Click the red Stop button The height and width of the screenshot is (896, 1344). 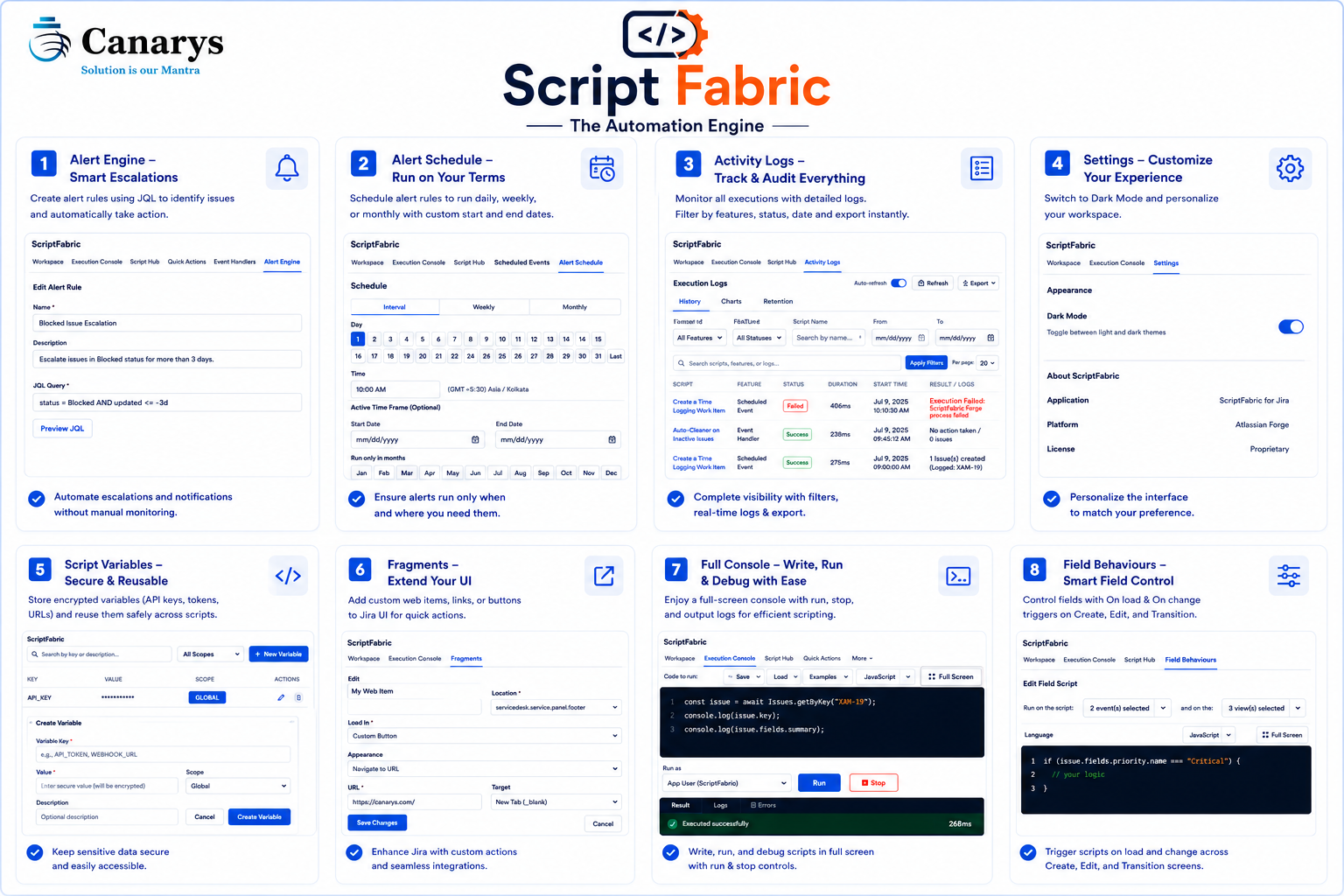point(873,783)
